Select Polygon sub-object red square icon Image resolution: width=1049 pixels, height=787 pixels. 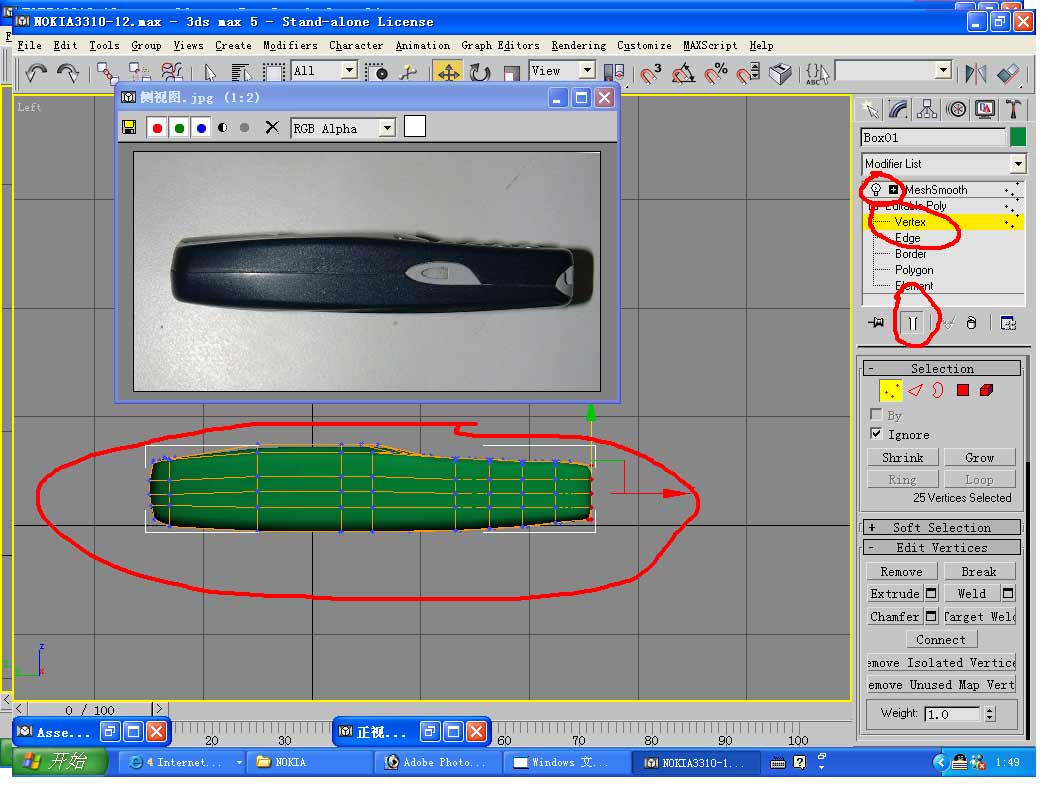tap(963, 390)
